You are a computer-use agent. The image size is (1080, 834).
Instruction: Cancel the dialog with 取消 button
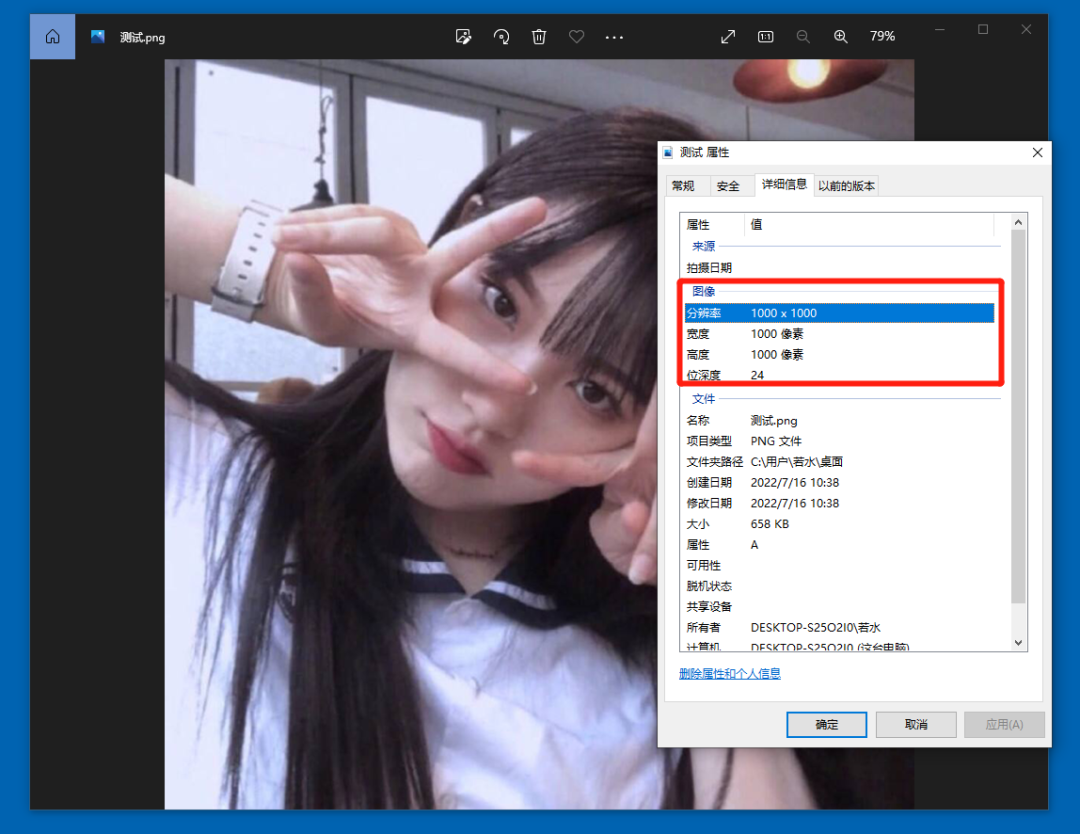[916, 724]
